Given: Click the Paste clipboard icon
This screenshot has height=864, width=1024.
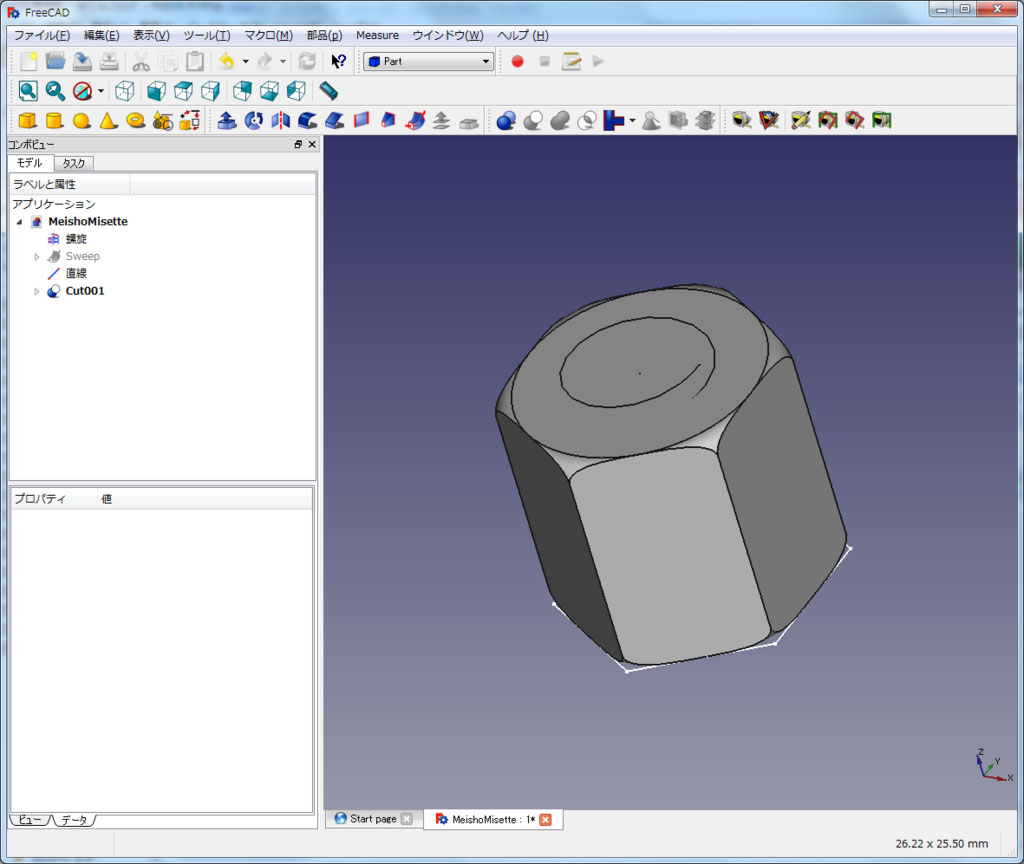Looking at the screenshot, I should [195, 61].
